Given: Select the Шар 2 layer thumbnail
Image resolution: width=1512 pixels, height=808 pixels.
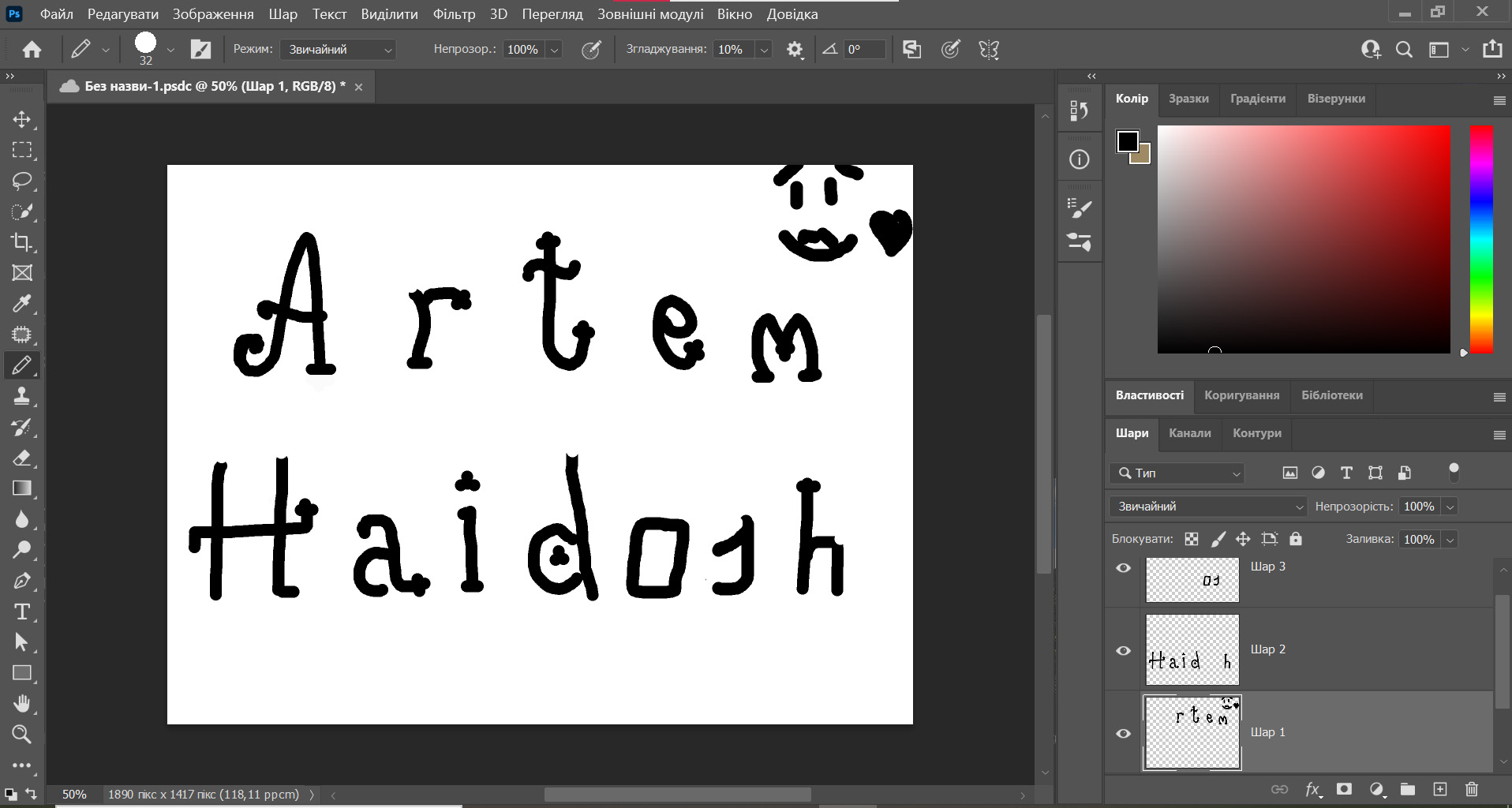Looking at the screenshot, I should point(1192,650).
